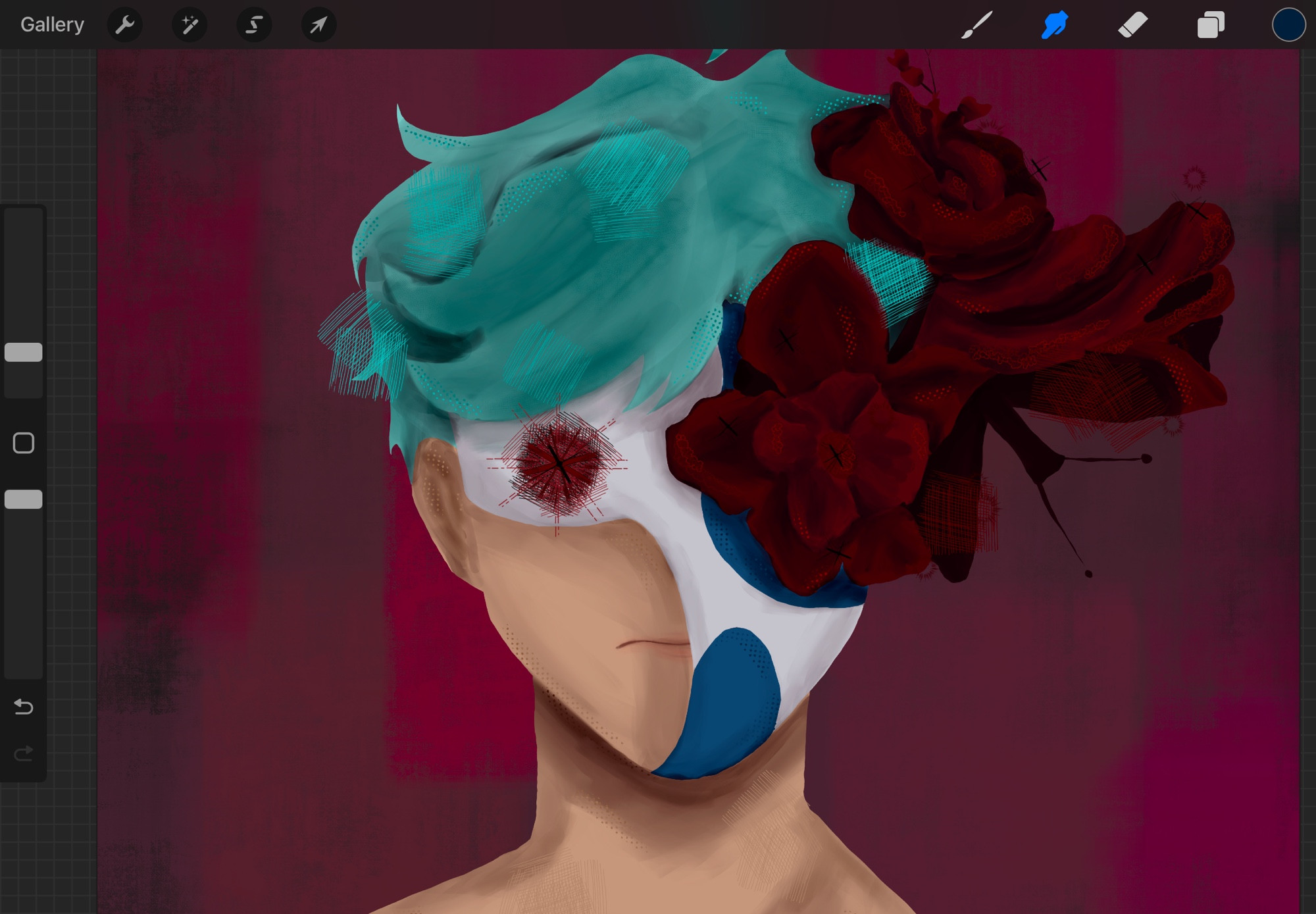The height and width of the screenshot is (914, 1316).
Task: Open the Gallery
Action: click(x=52, y=25)
